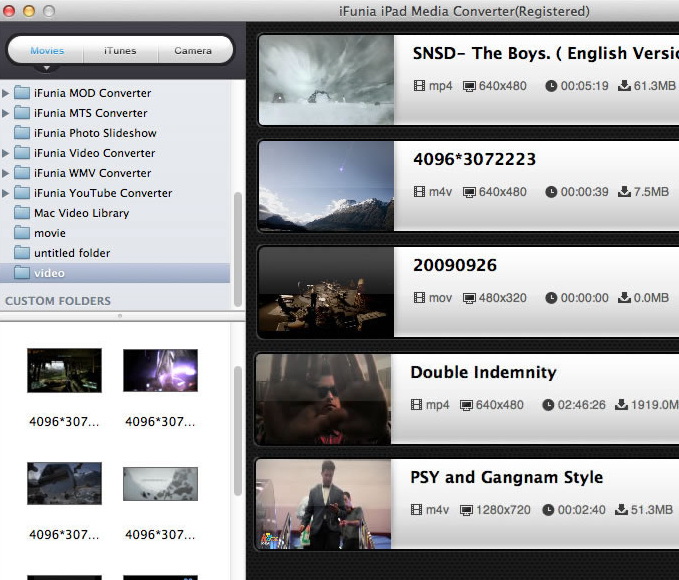Click the file size icon for SNSD video
Viewport: 679px width, 580px height.
[624, 86]
